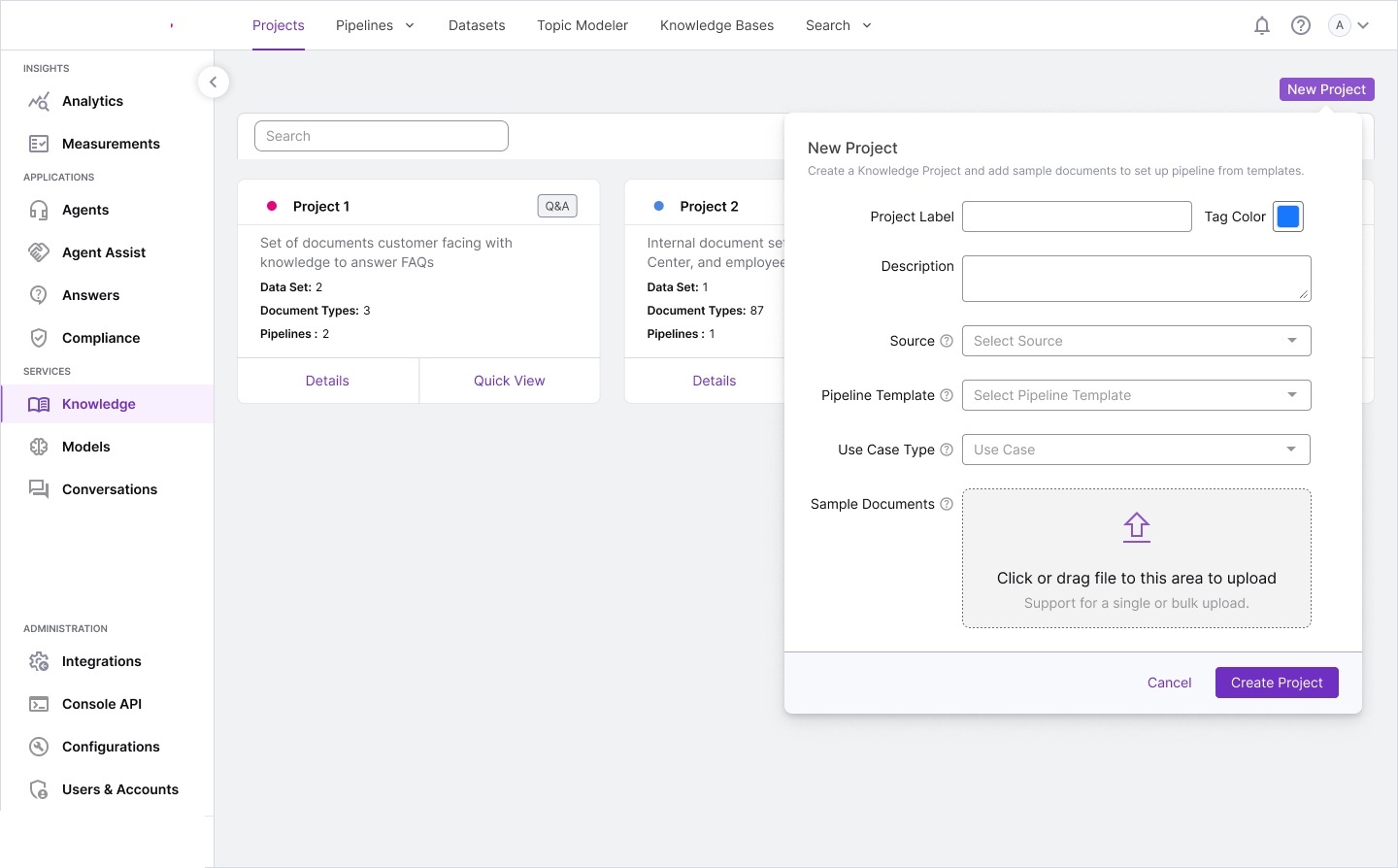Image resolution: width=1398 pixels, height=868 pixels.
Task: Cancel the New Project dialog
Action: (x=1169, y=683)
